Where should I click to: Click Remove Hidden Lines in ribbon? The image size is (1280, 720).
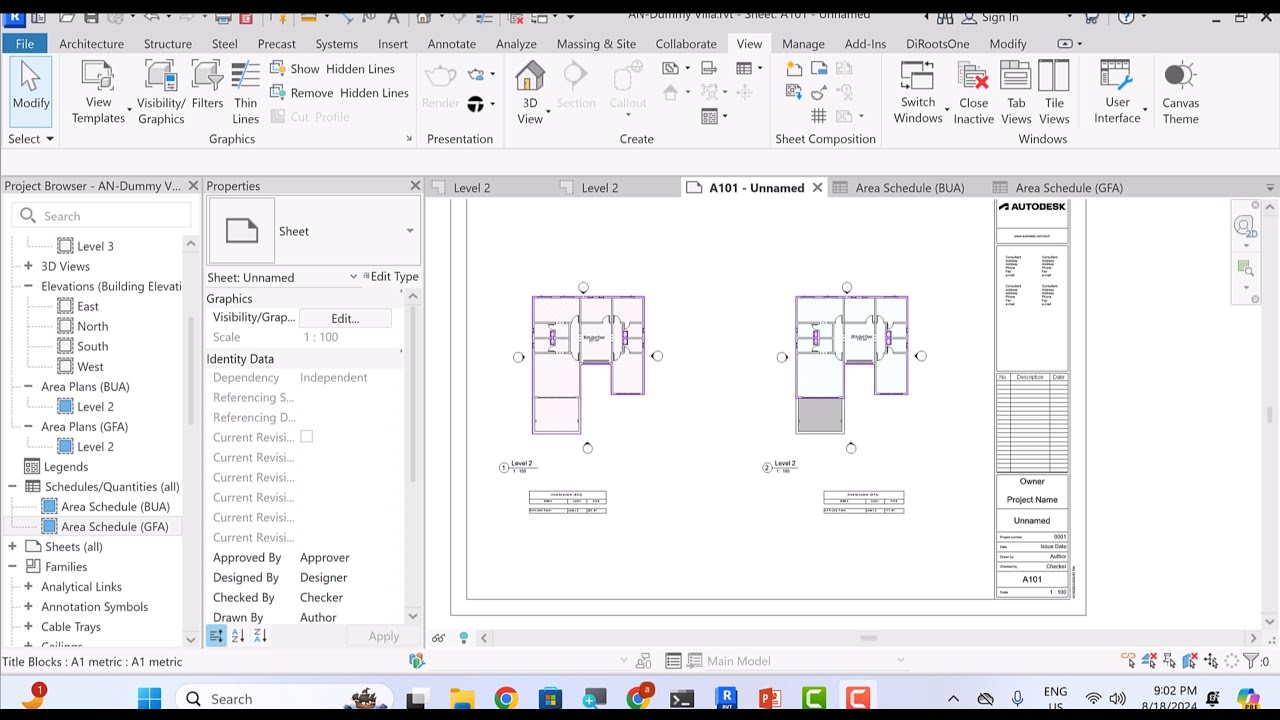(x=338, y=93)
